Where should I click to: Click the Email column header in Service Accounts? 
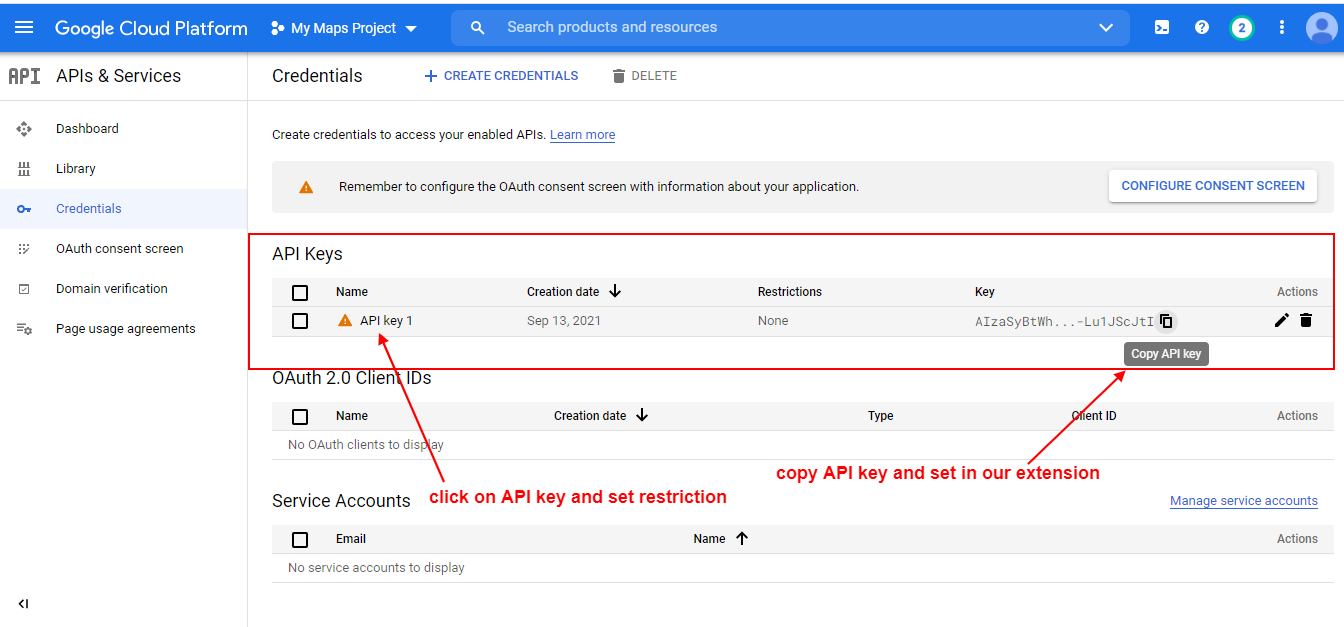coord(351,539)
